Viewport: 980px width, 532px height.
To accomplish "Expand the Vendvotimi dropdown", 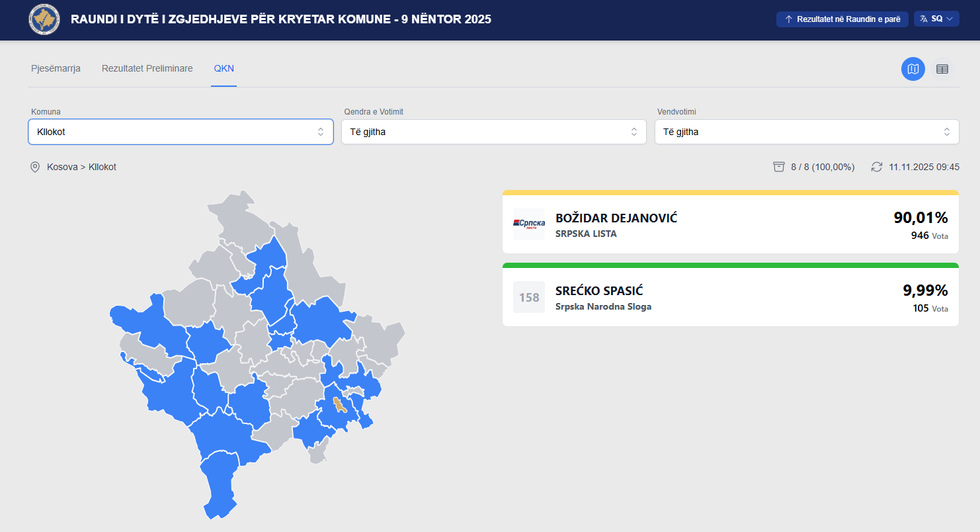I will [x=806, y=132].
